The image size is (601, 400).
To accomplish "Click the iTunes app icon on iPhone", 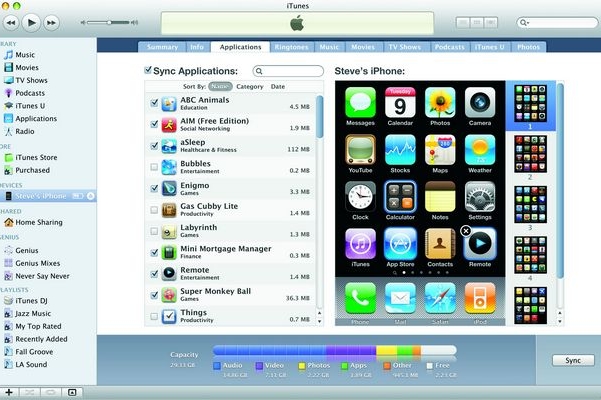I will coord(360,244).
